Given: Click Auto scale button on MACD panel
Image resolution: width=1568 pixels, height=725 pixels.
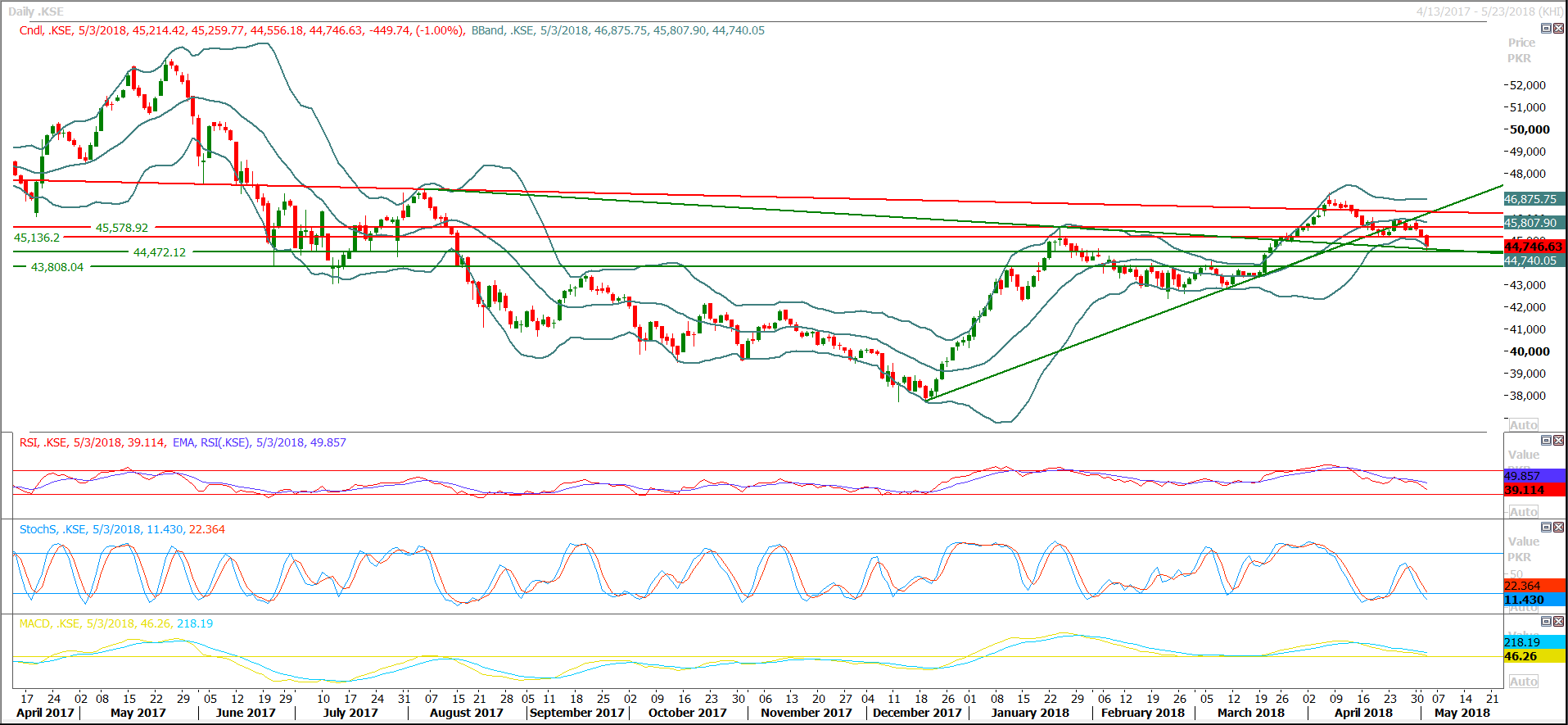Looking at the screenshot, I should pos(1524,682).
